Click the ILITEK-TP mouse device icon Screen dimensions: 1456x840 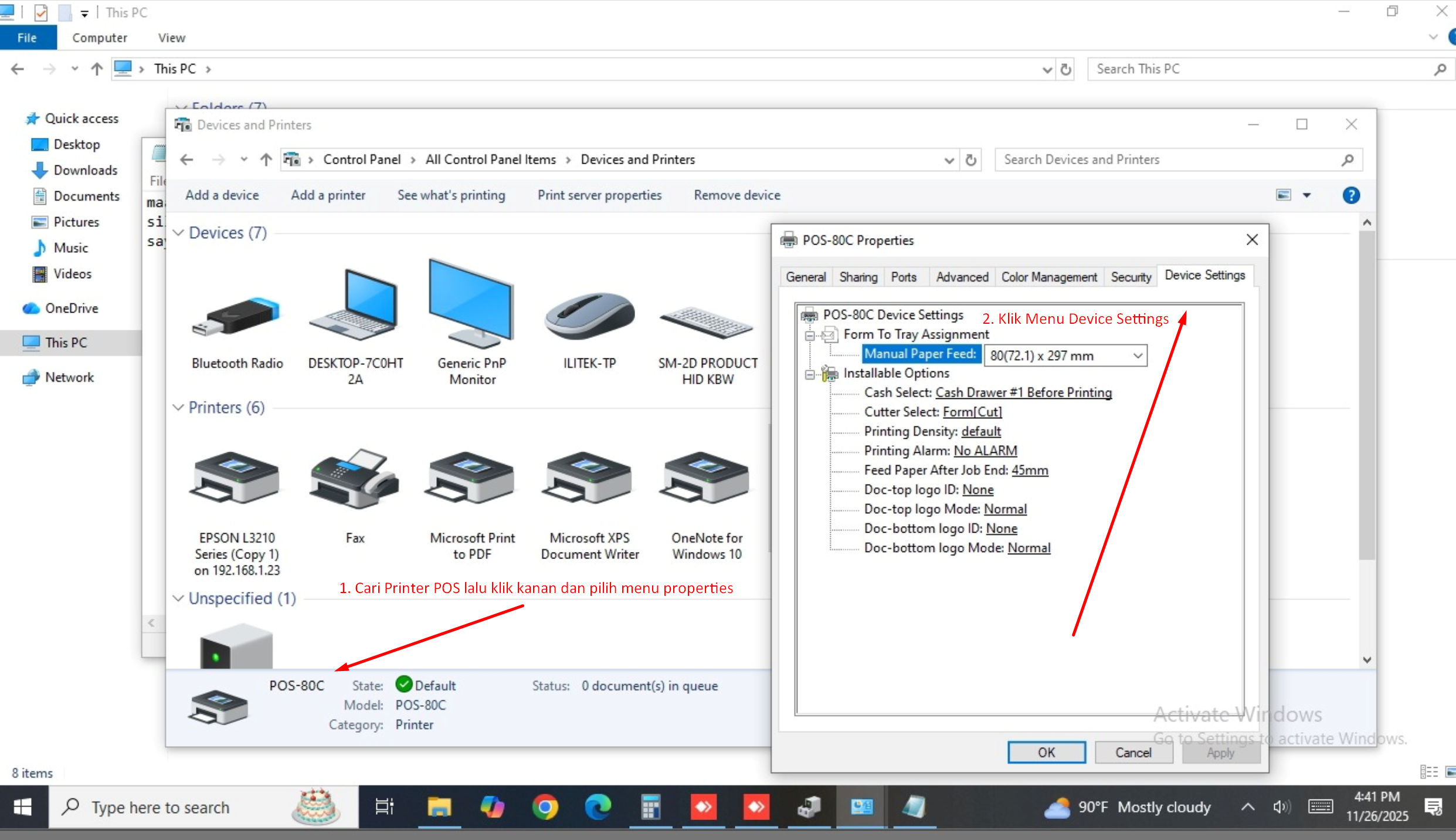click(x=589, y=317)
